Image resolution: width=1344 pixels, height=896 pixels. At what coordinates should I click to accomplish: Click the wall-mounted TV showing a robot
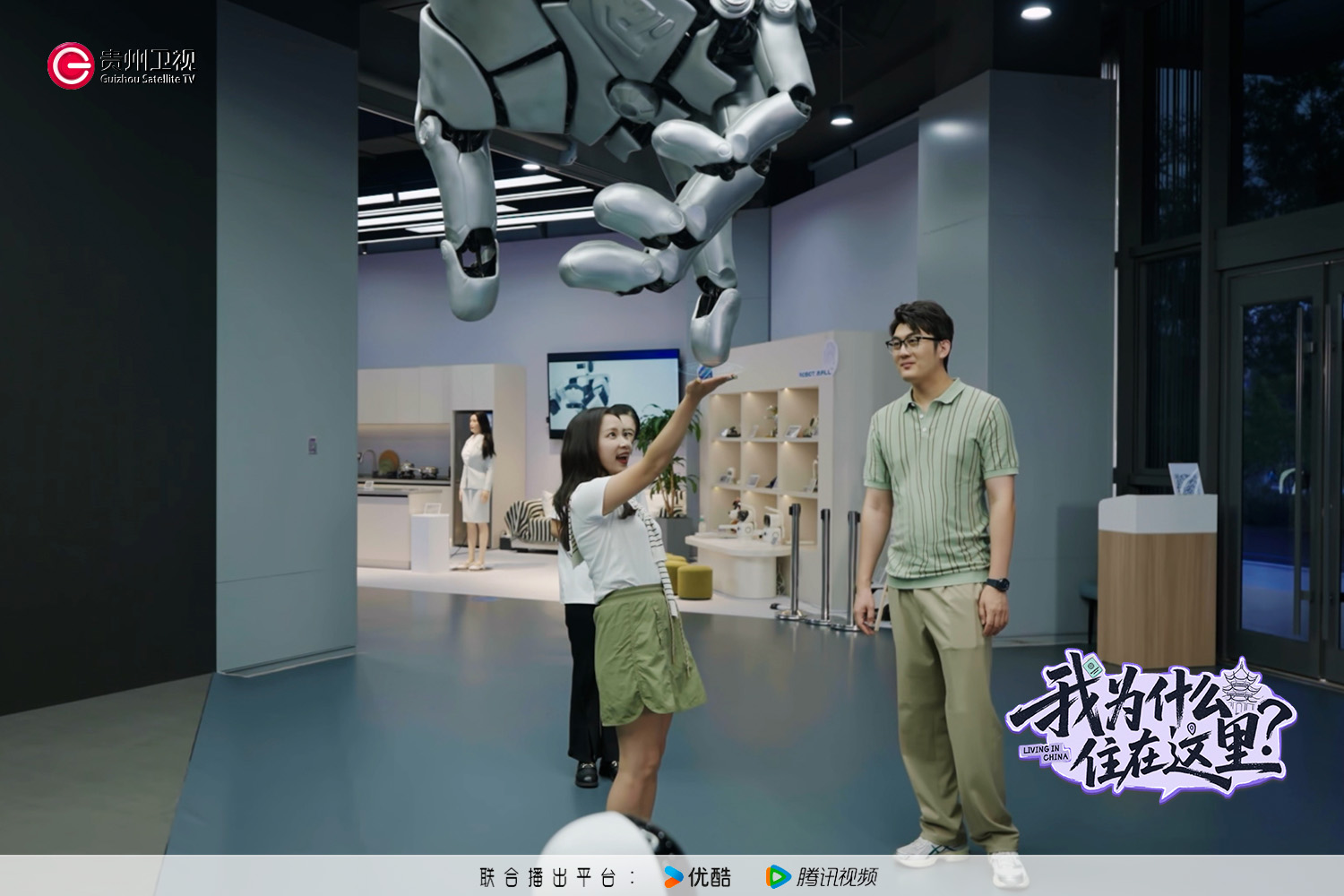pyautogui.click(x=613, y=391)
